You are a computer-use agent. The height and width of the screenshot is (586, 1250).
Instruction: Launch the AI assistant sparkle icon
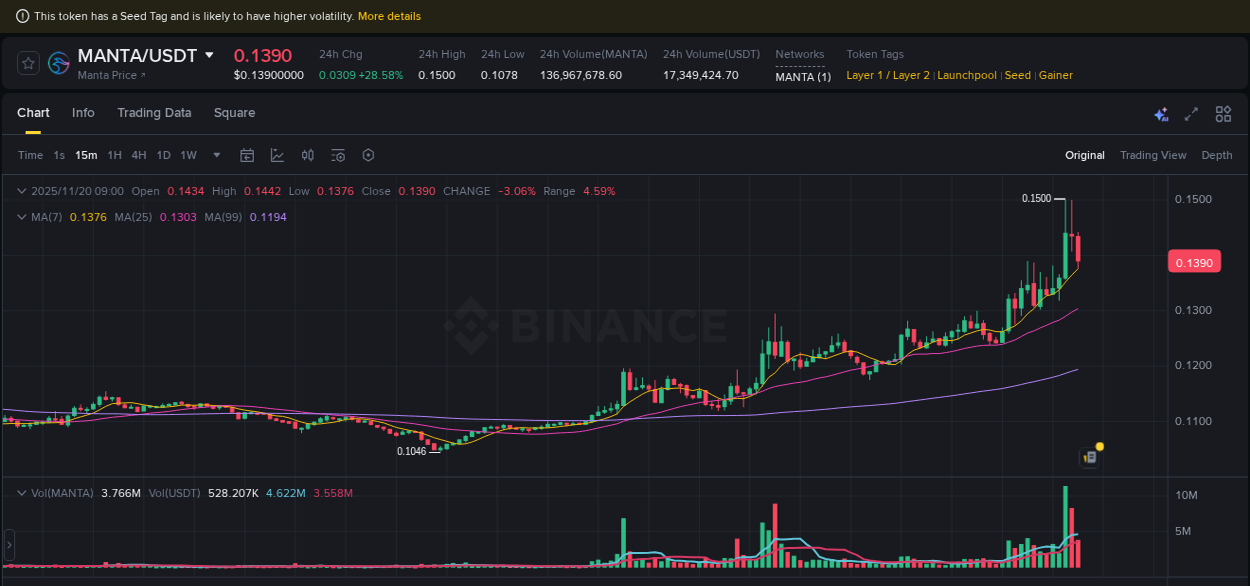pyautogui.click(x=1161, y=114)
